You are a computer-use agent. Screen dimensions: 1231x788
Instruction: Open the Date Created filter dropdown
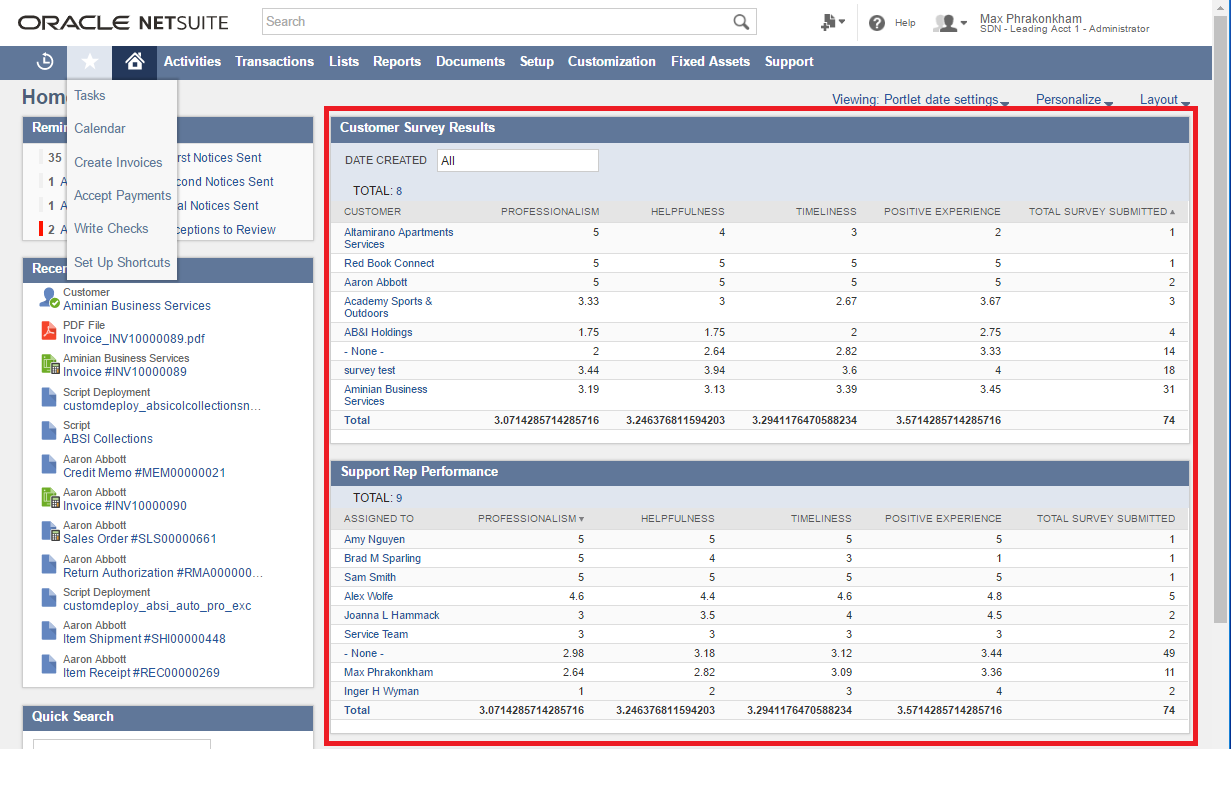pos(518,160)
